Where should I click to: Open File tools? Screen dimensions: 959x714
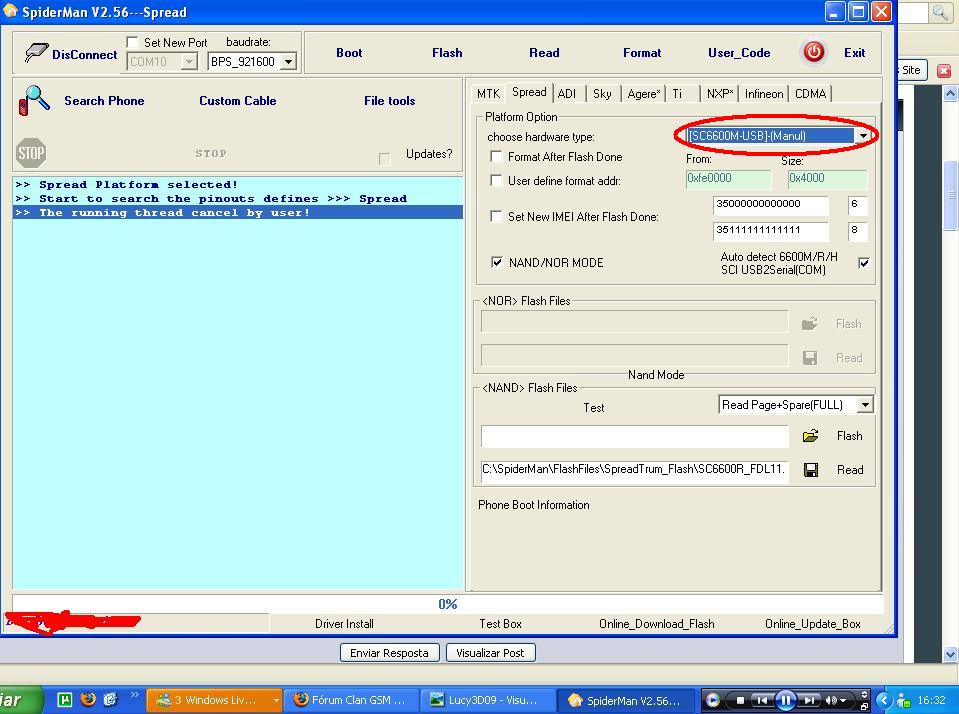pyautogui.click(x=390, y=101)
